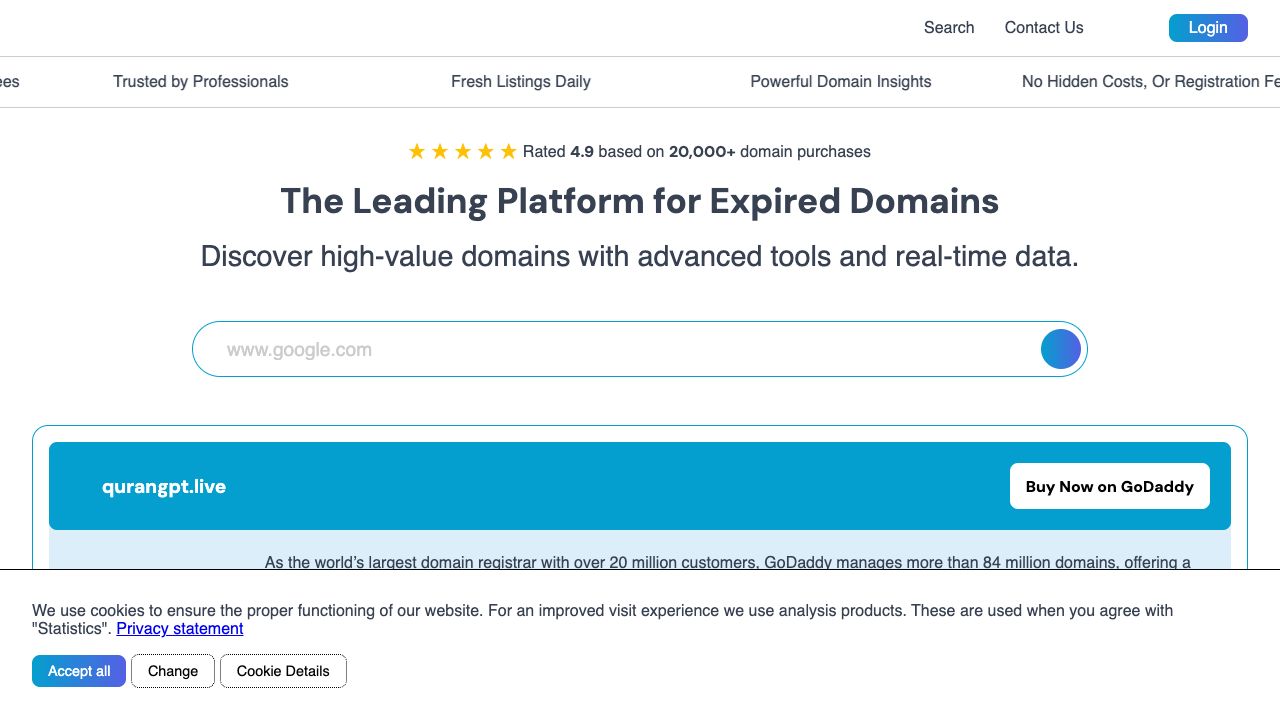The image size is (1280, 720).
Task: Click the Trusted by Professionals banner text
Action: (200, 82)
